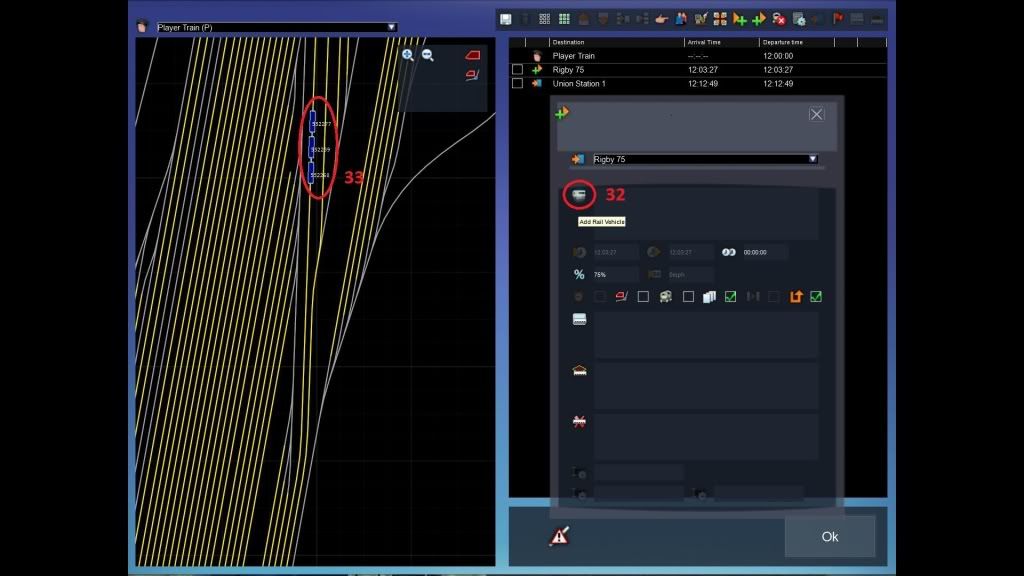Click the four orange squares toolbar icon

pos(720,19)
